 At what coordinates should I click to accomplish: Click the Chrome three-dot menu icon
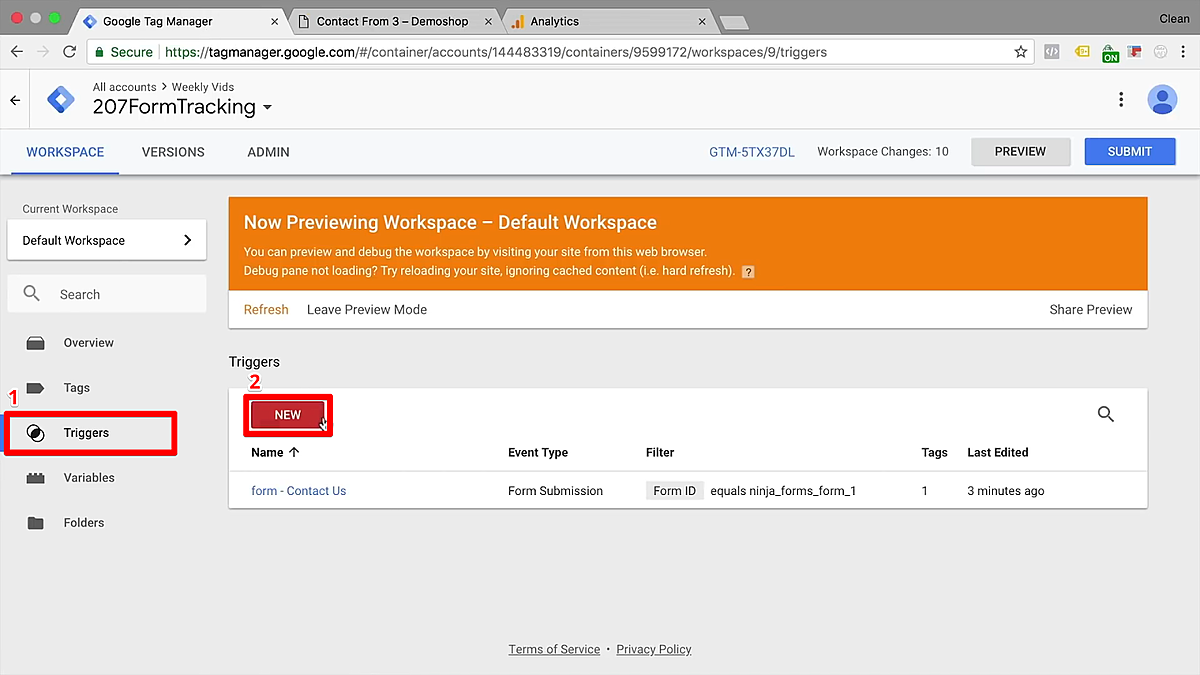[1185, 52]
